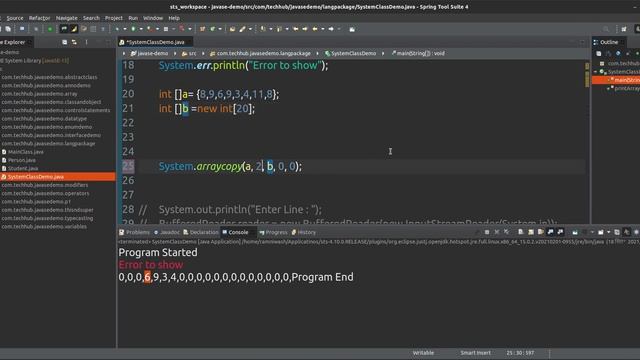Click the green Run button in the main toolbar

pyautogui.click(x=133, y=29)
